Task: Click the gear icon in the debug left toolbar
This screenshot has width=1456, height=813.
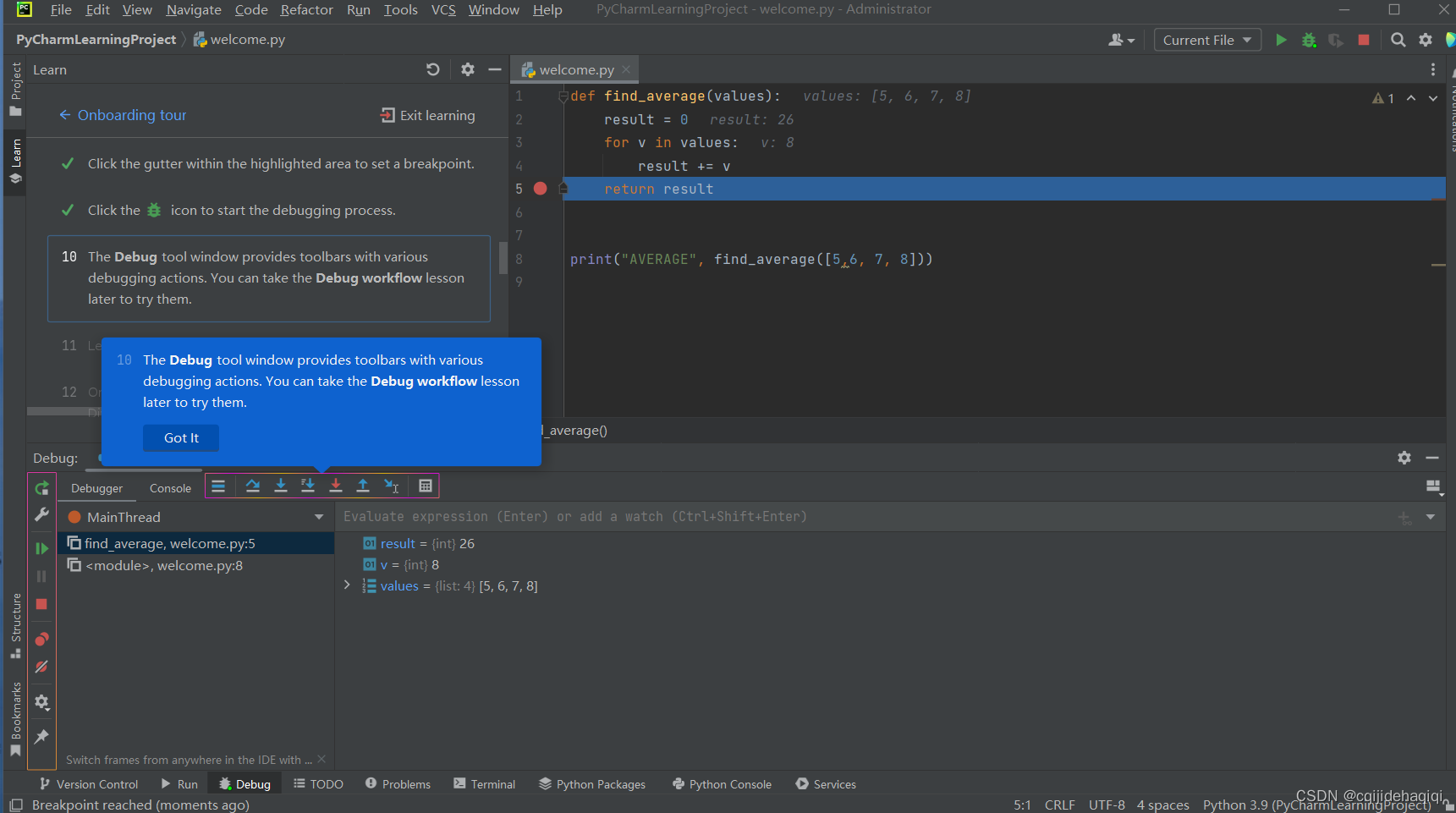Action: tap(41, 702)
